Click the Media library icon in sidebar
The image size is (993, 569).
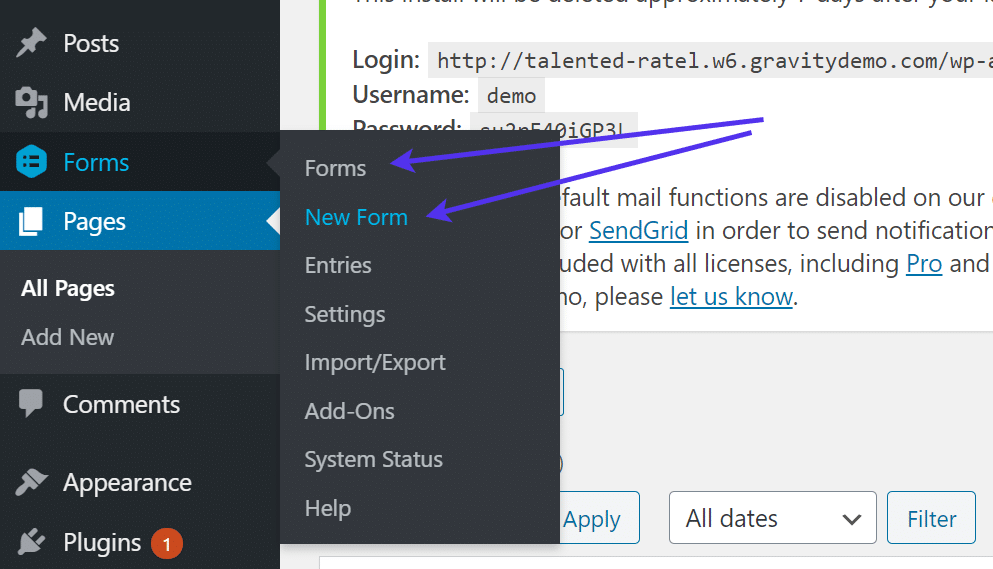32,102
